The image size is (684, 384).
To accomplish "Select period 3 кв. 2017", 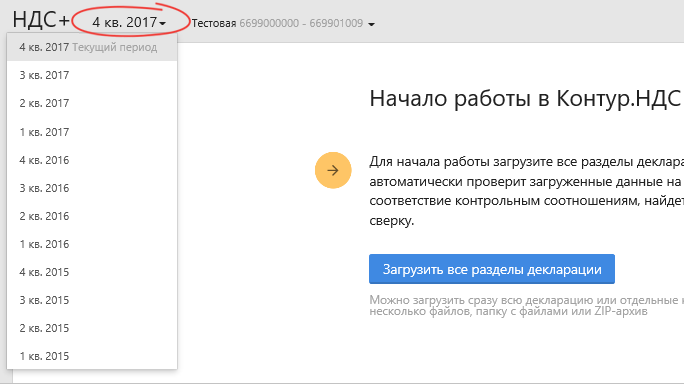I will (x=92, y=75).
